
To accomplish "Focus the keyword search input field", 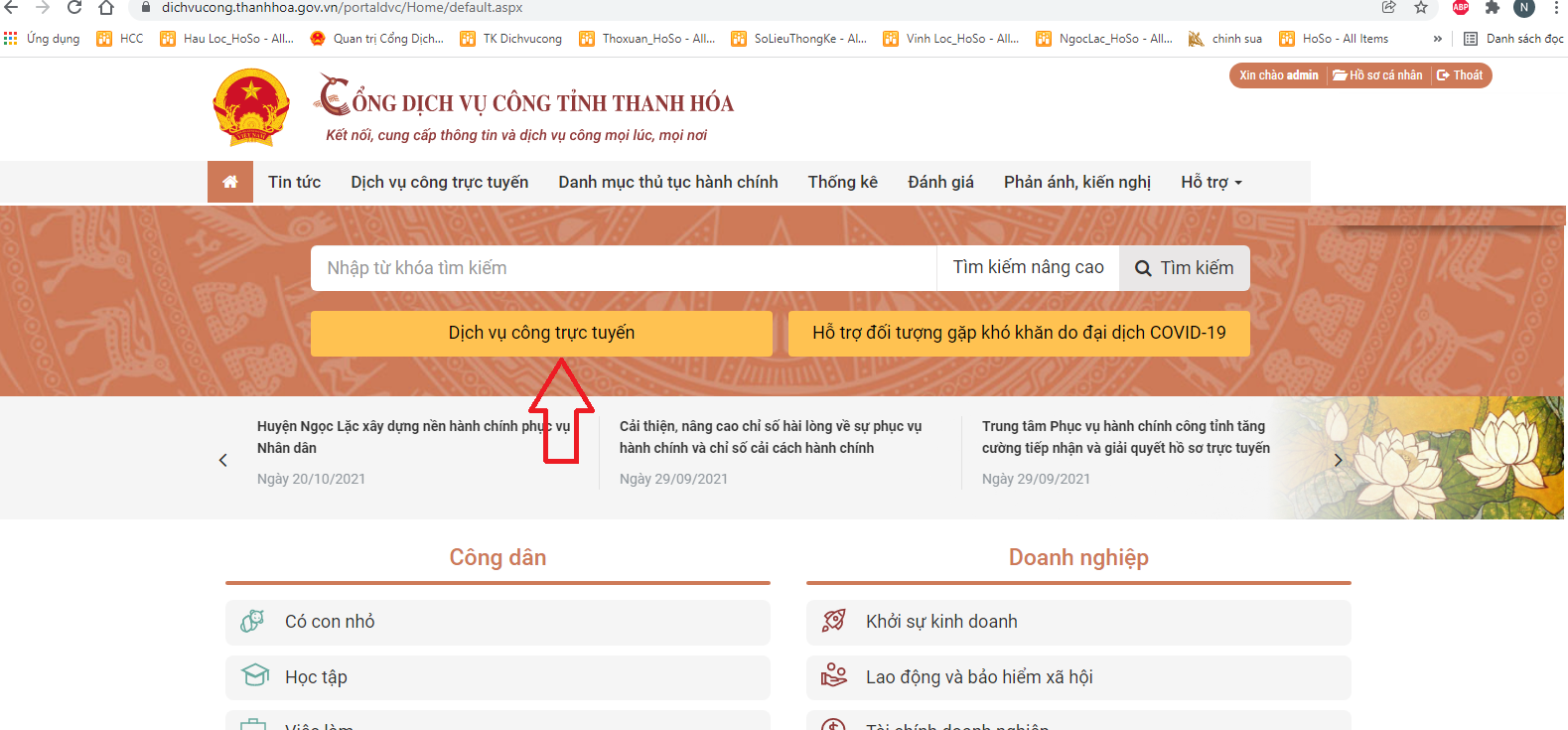I will pos(623,268).
